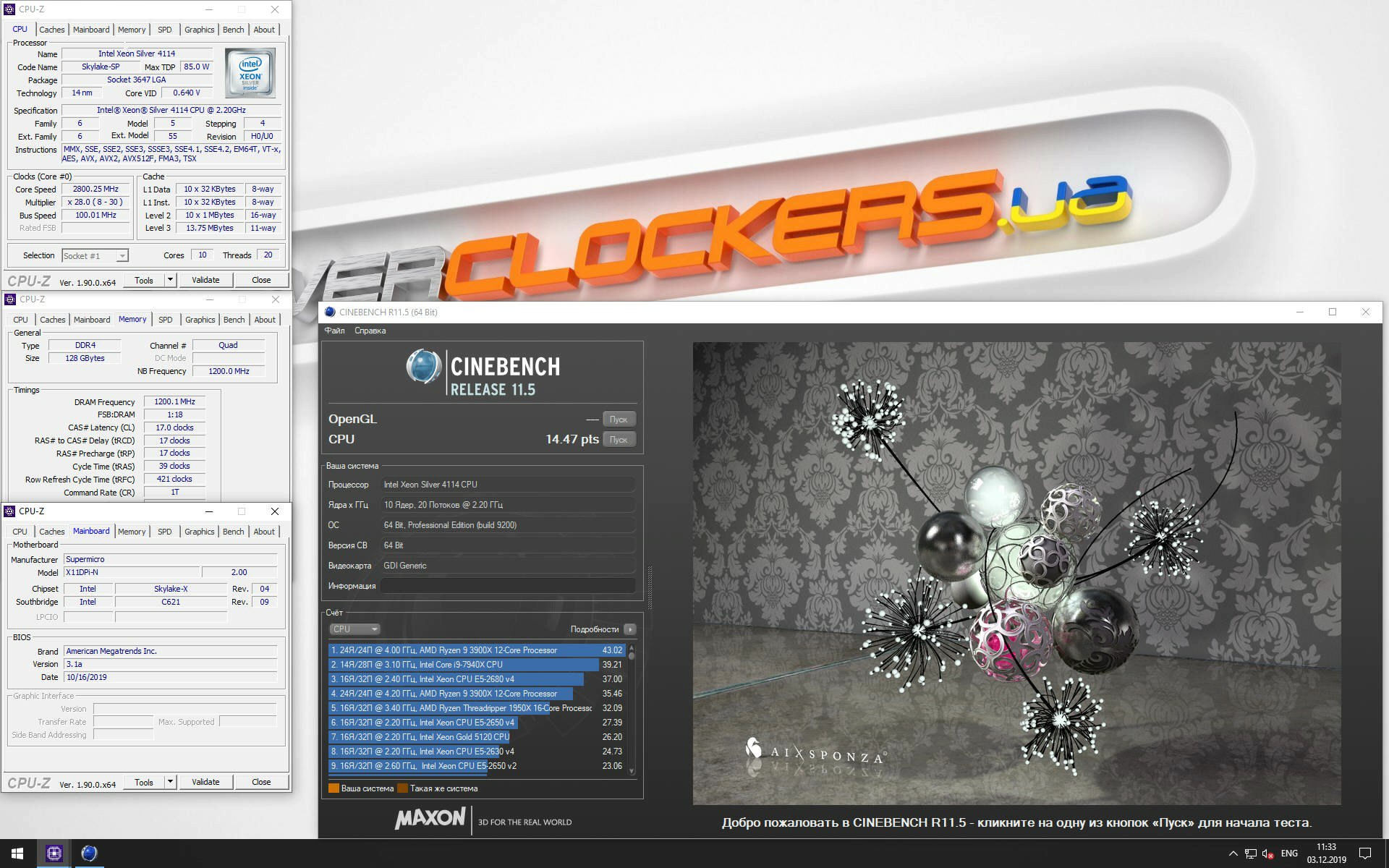Viewport: 1389px width, 868px height.
Task: Open the notification center icon
Action: [1365, 854]
